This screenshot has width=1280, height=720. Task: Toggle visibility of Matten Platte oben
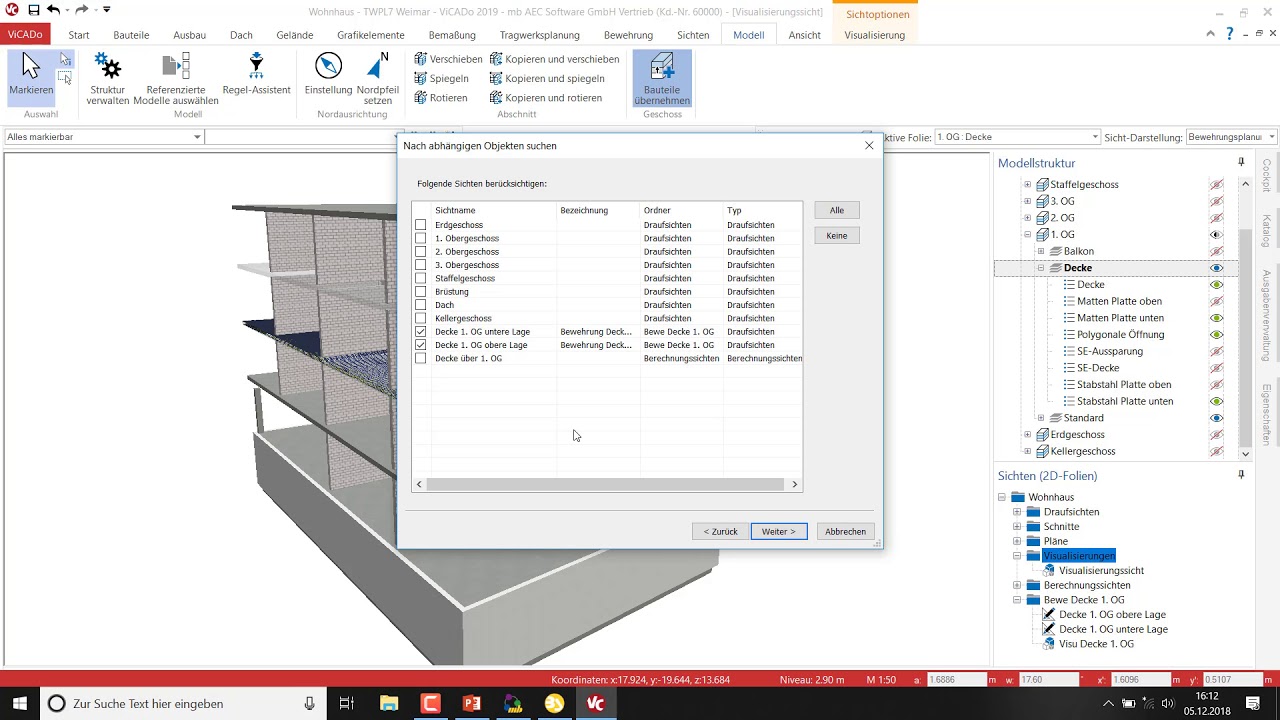pyautogui.click(x=1217, y=301)
